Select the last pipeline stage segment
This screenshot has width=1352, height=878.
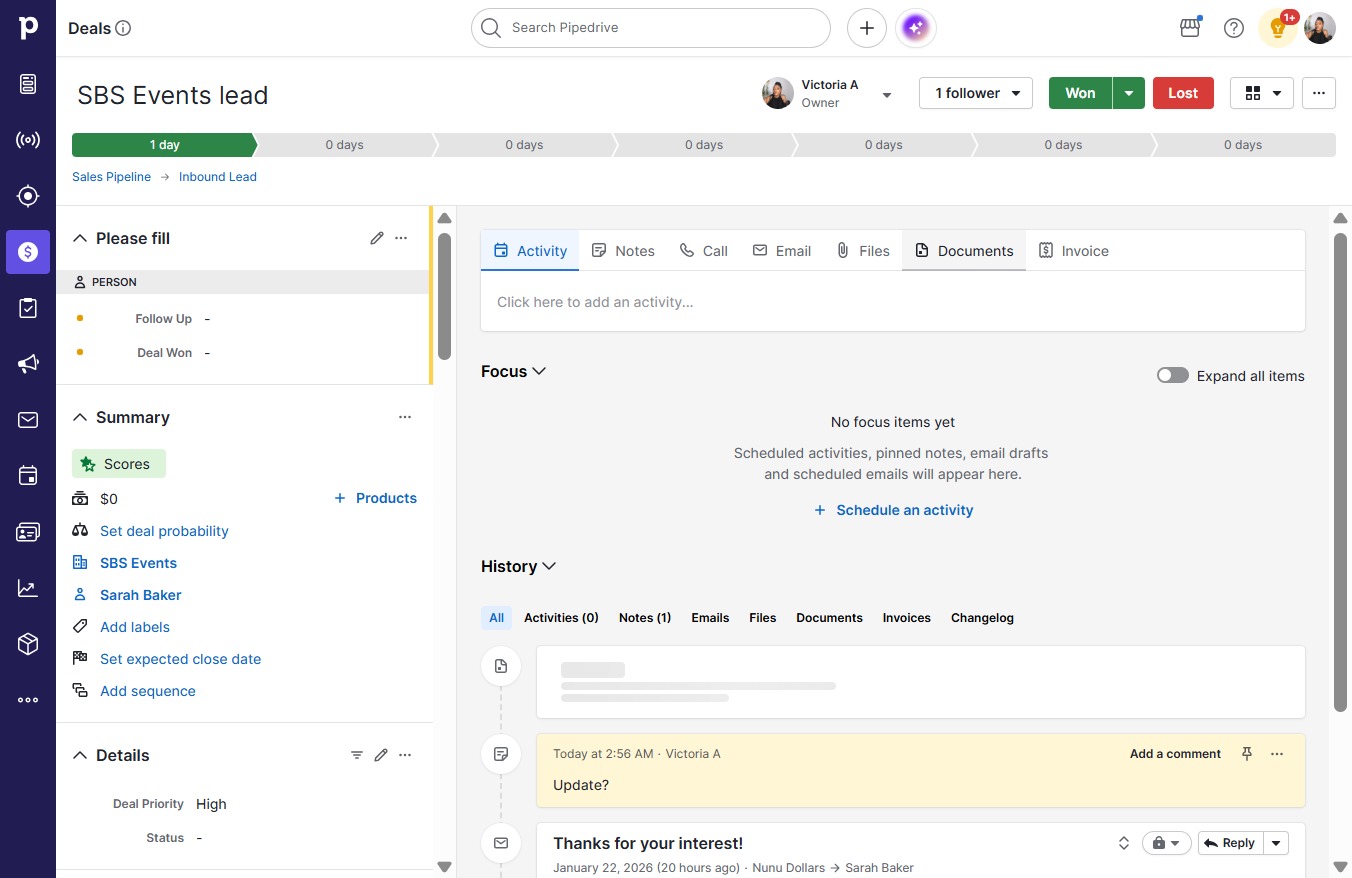tap(1243, 145)
